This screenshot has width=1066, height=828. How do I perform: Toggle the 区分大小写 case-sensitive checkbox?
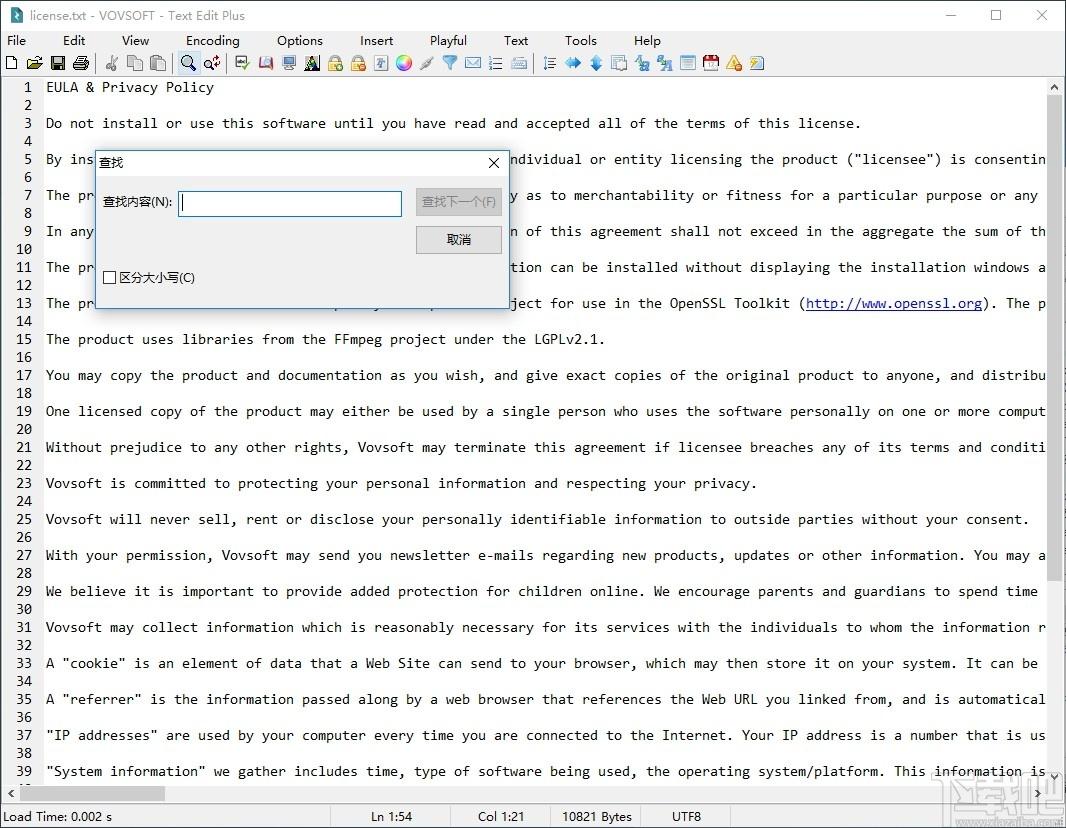click(x=109, y=277)
